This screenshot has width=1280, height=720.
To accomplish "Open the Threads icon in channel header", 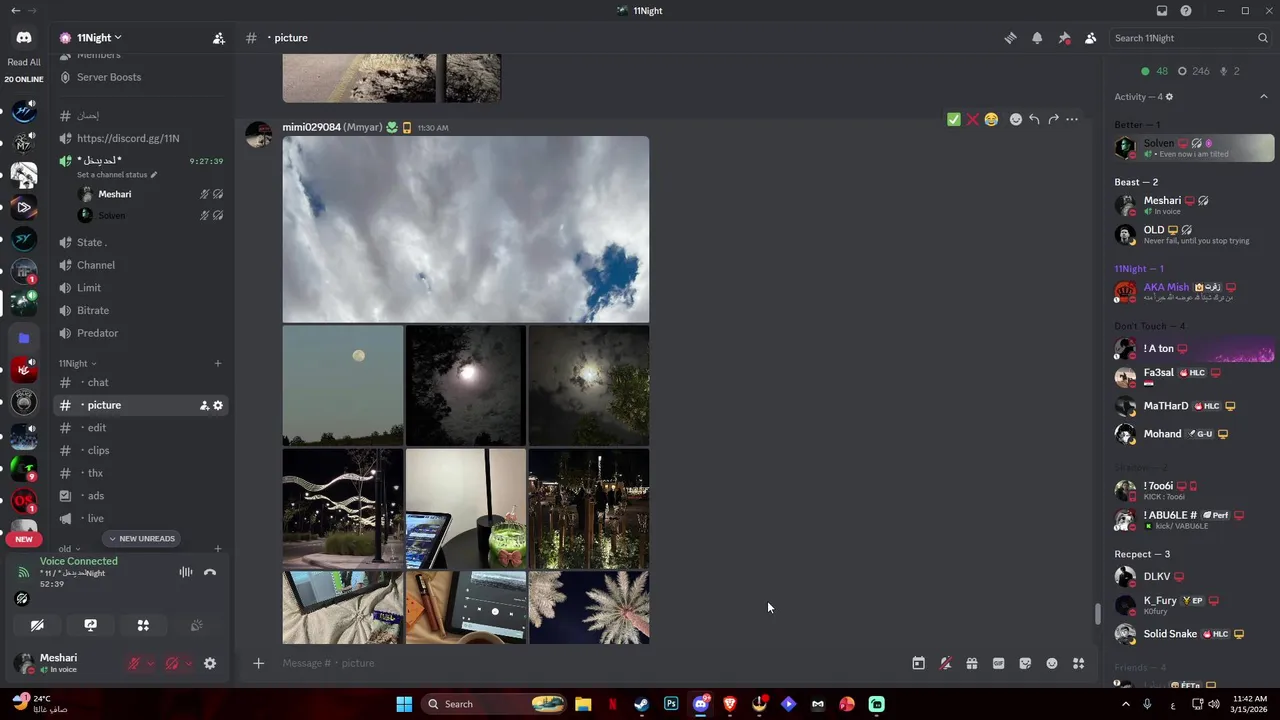I will (x=1010, y=38).
